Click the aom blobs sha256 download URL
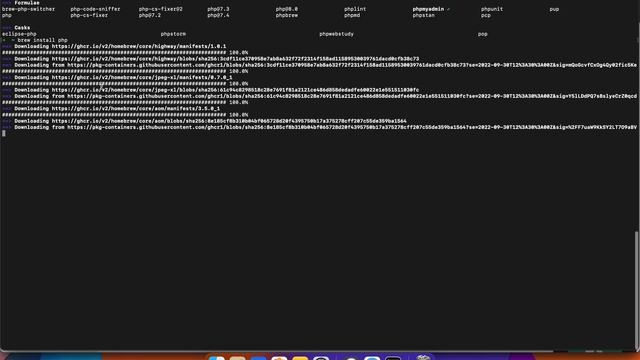The width and height of the screenshot is (640, 360). 229,121
